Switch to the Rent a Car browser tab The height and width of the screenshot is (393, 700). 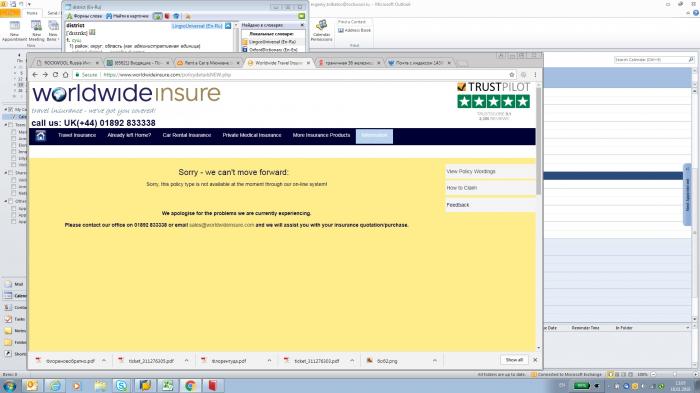pos(206,63)
